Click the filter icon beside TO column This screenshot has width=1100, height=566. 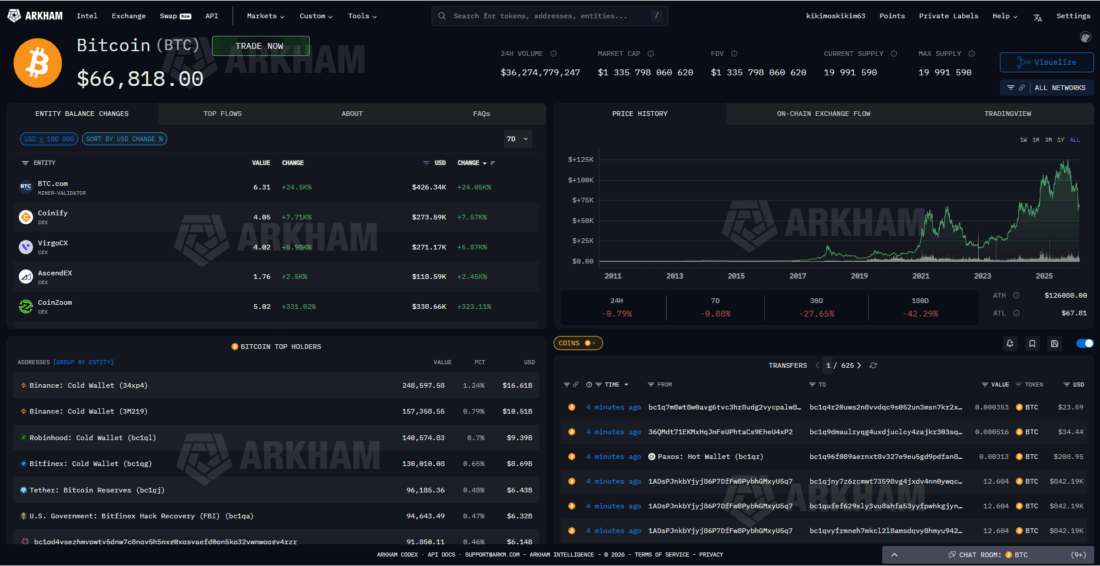click(x=812, y=384)
